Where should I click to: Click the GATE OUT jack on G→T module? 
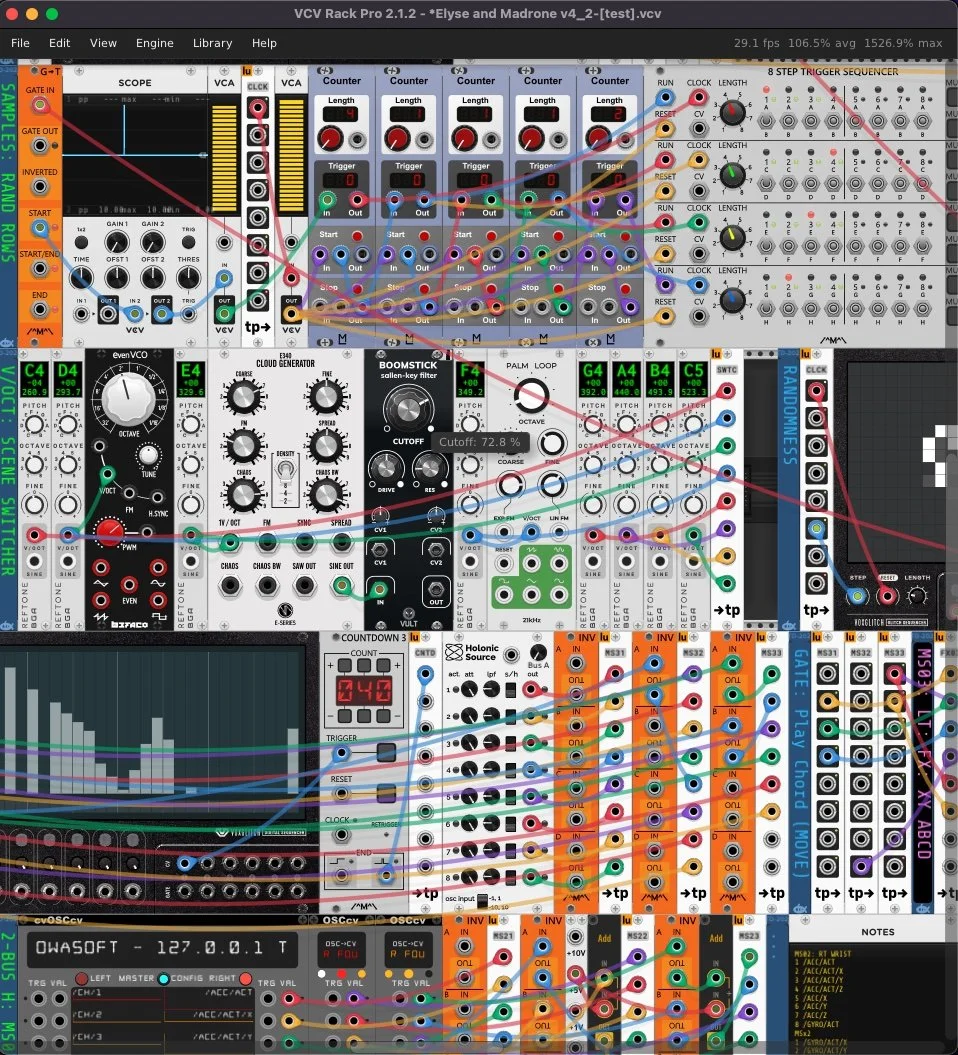[x=40, y=145]
